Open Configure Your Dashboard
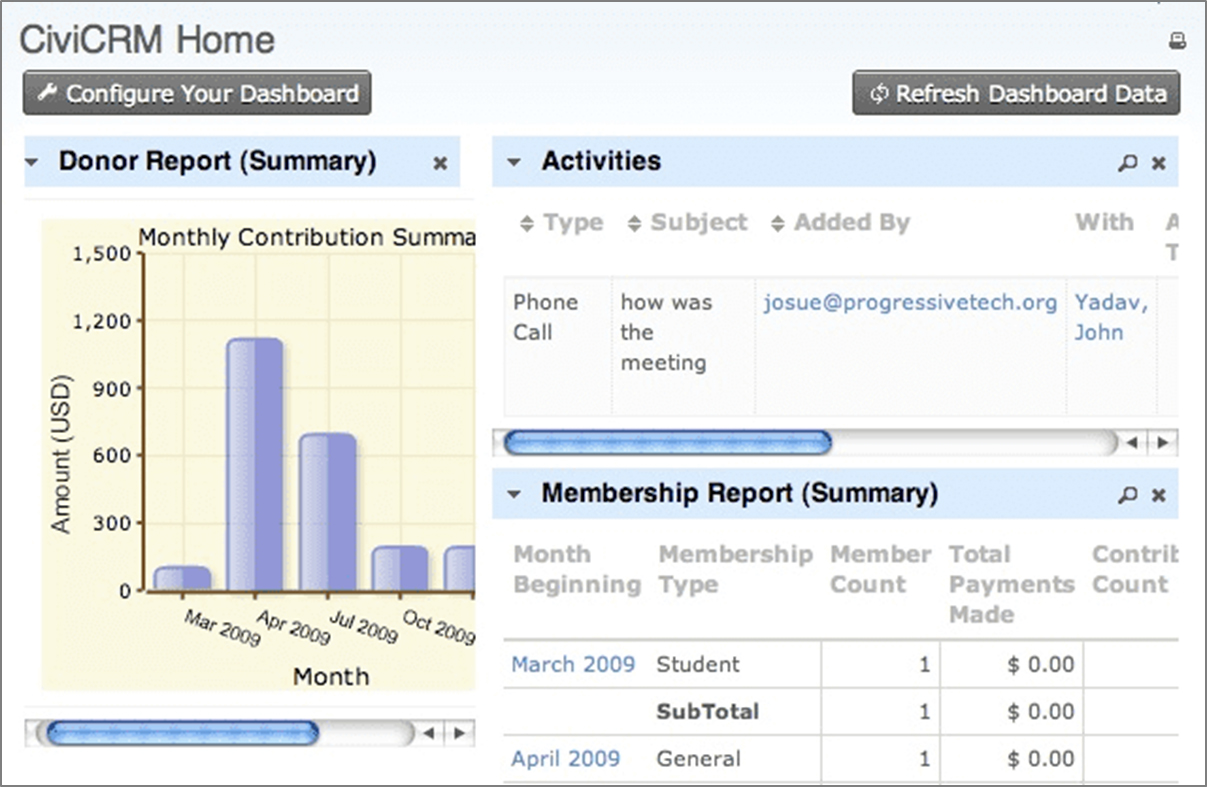 click(197, 93)
